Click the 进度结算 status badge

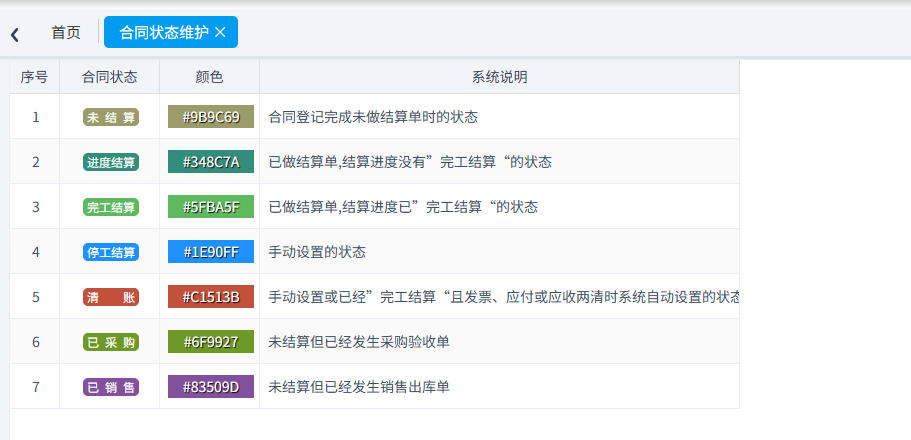pyautogui.click(x=111, y=162)
